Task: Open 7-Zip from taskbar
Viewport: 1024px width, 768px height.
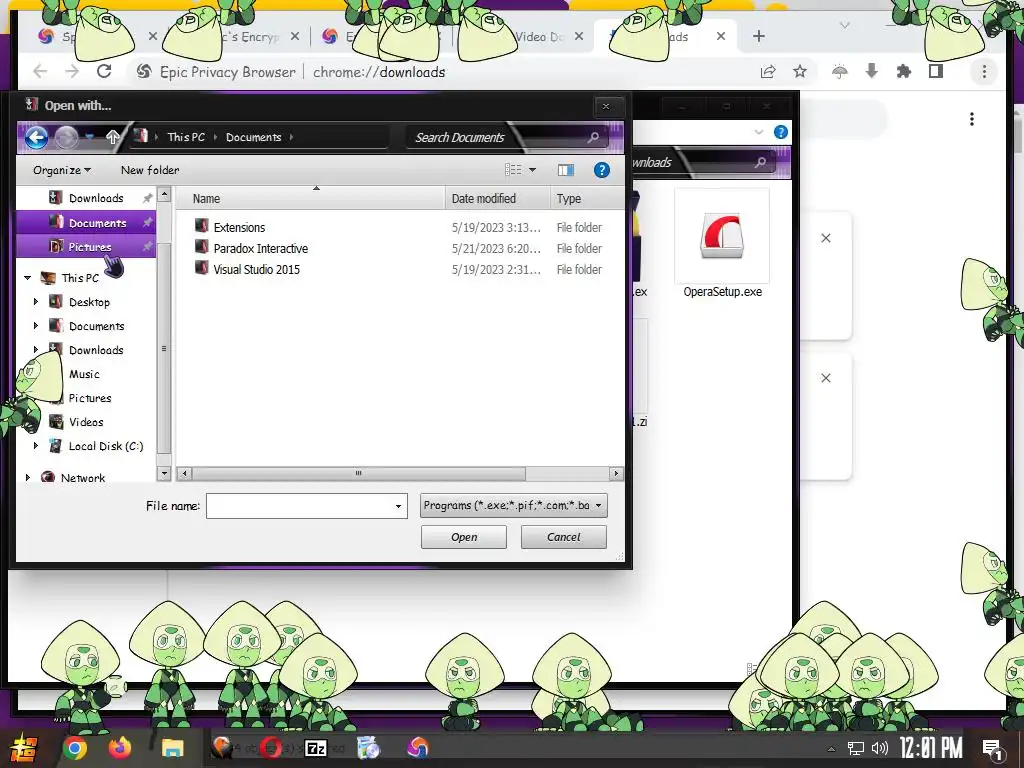Action: pyautogui.click(x=316, y=748)
